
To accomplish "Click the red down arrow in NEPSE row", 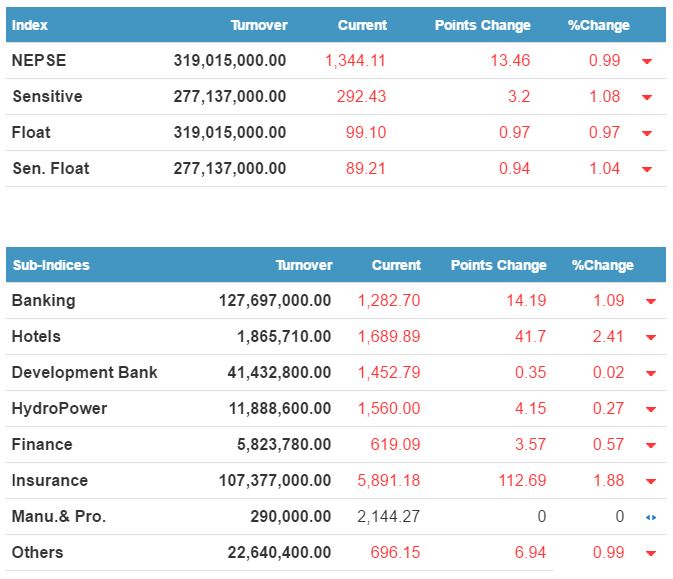I will [647, 61].
